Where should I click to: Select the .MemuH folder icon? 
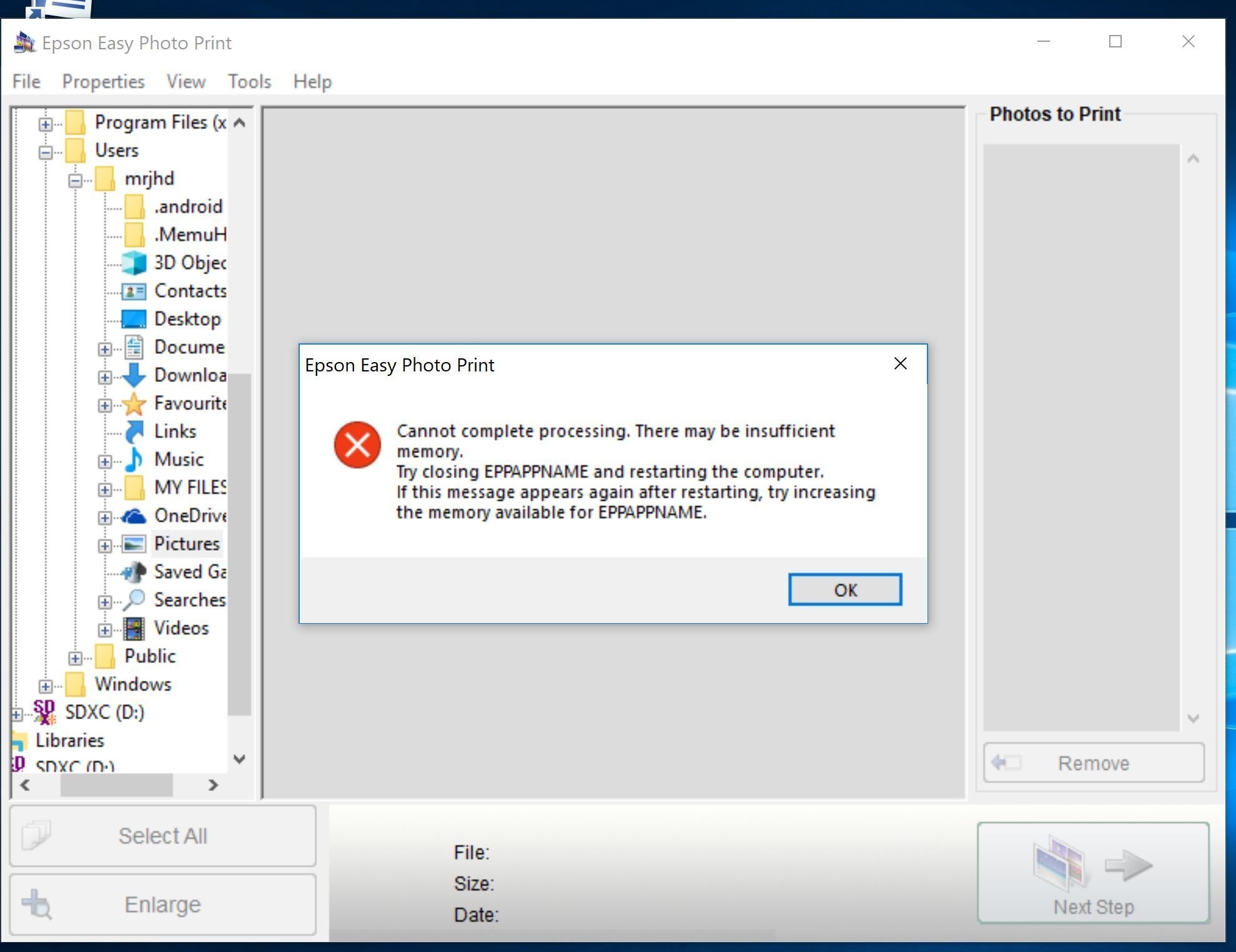134,235
